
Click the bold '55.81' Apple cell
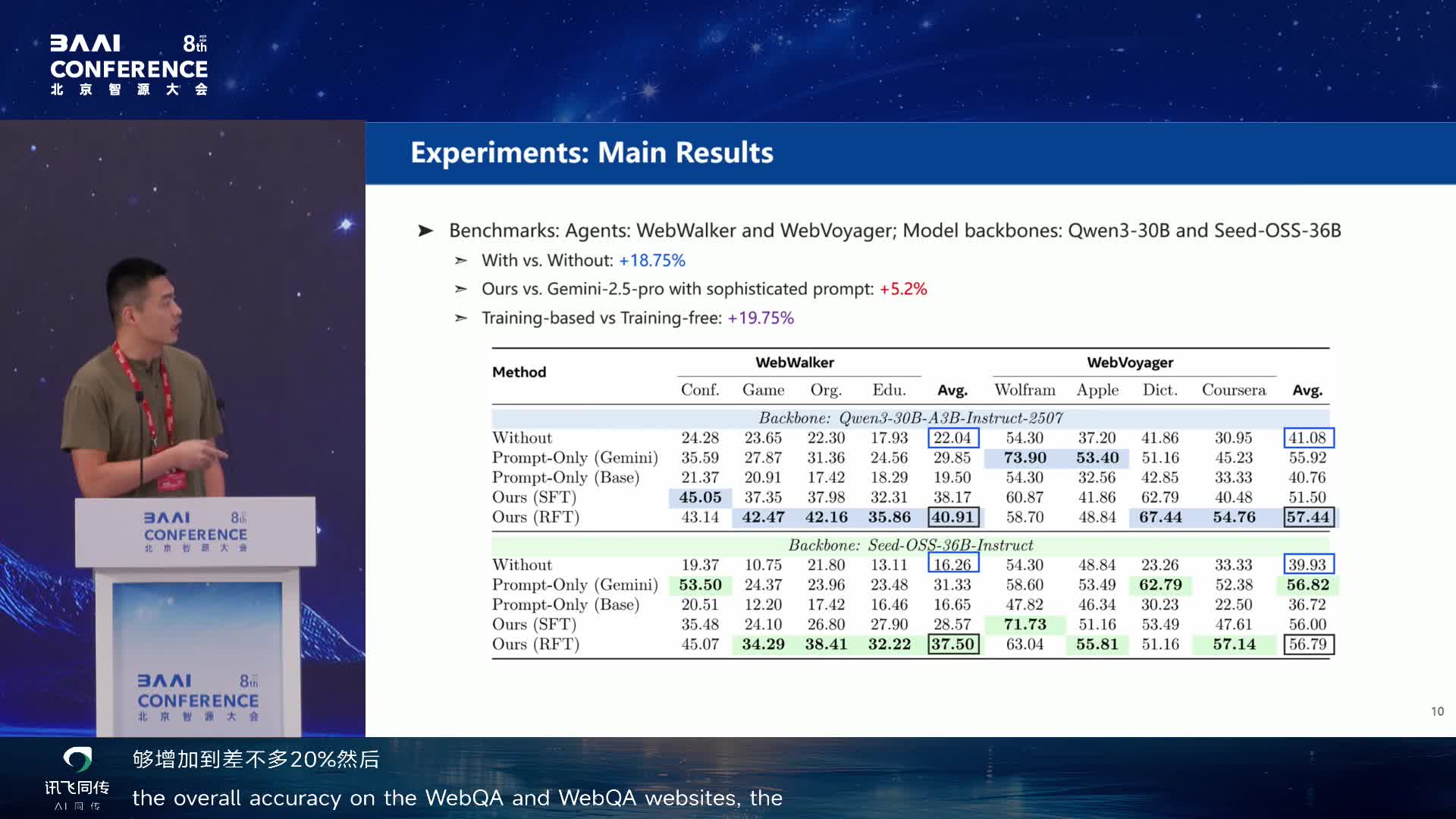point(1097,644)
